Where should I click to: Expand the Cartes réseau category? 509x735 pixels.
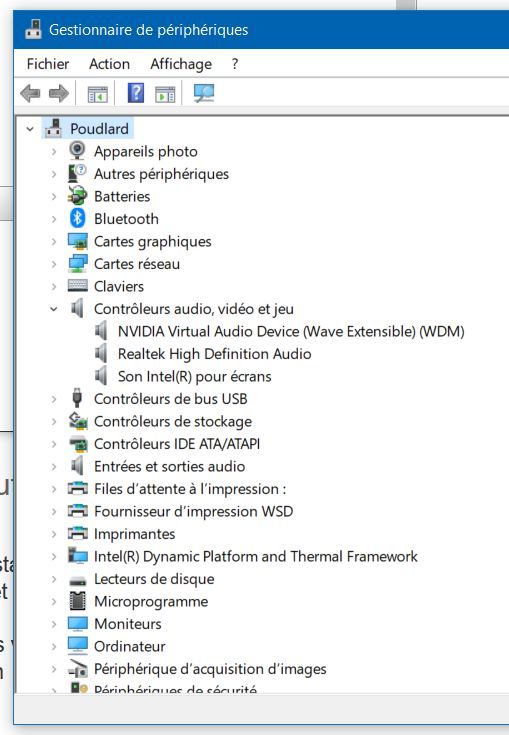54,264
